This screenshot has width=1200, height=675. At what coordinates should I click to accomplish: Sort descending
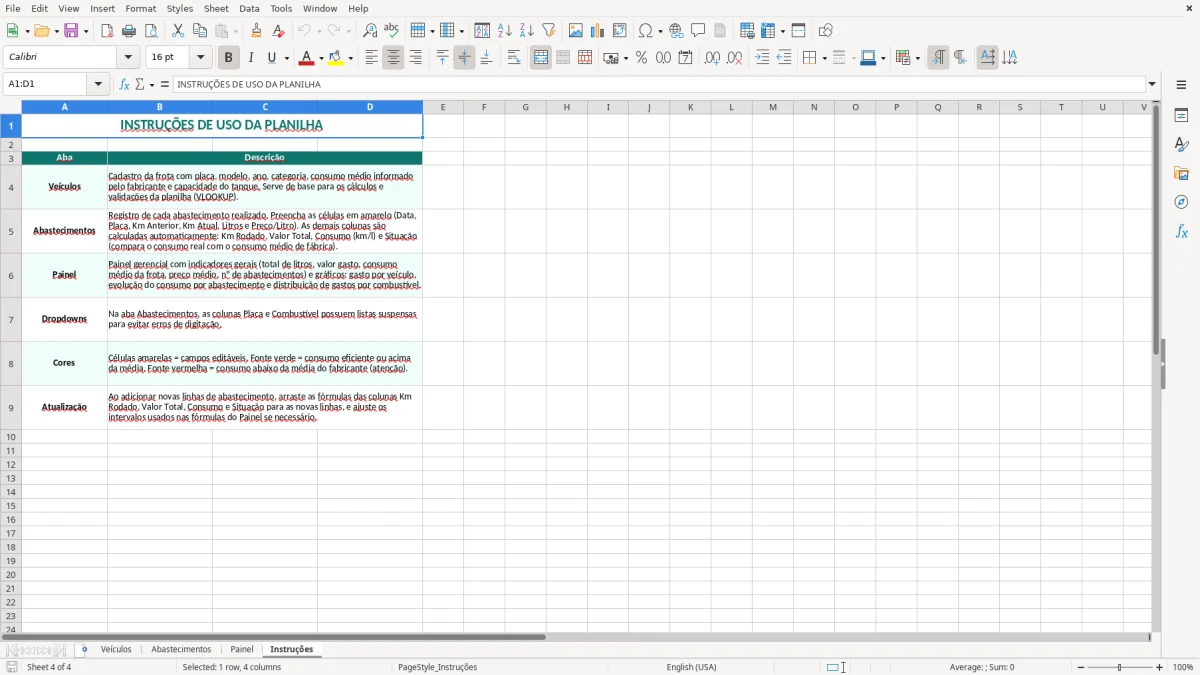point(526,31)
